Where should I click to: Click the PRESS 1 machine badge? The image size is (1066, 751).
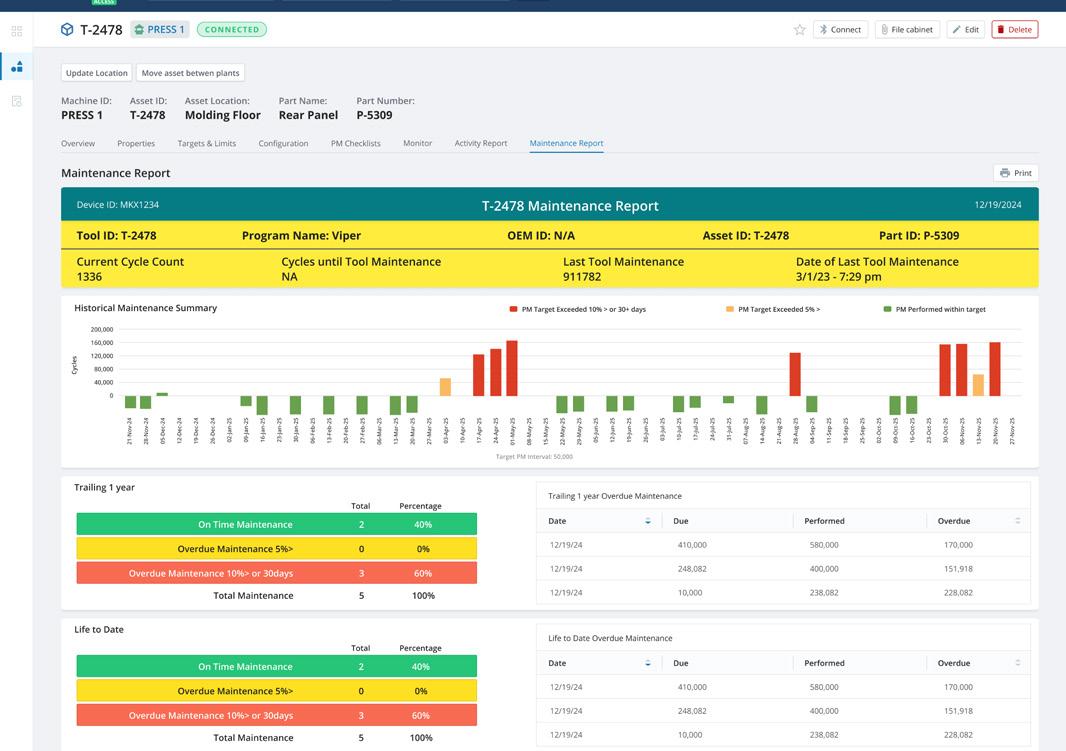160,30
